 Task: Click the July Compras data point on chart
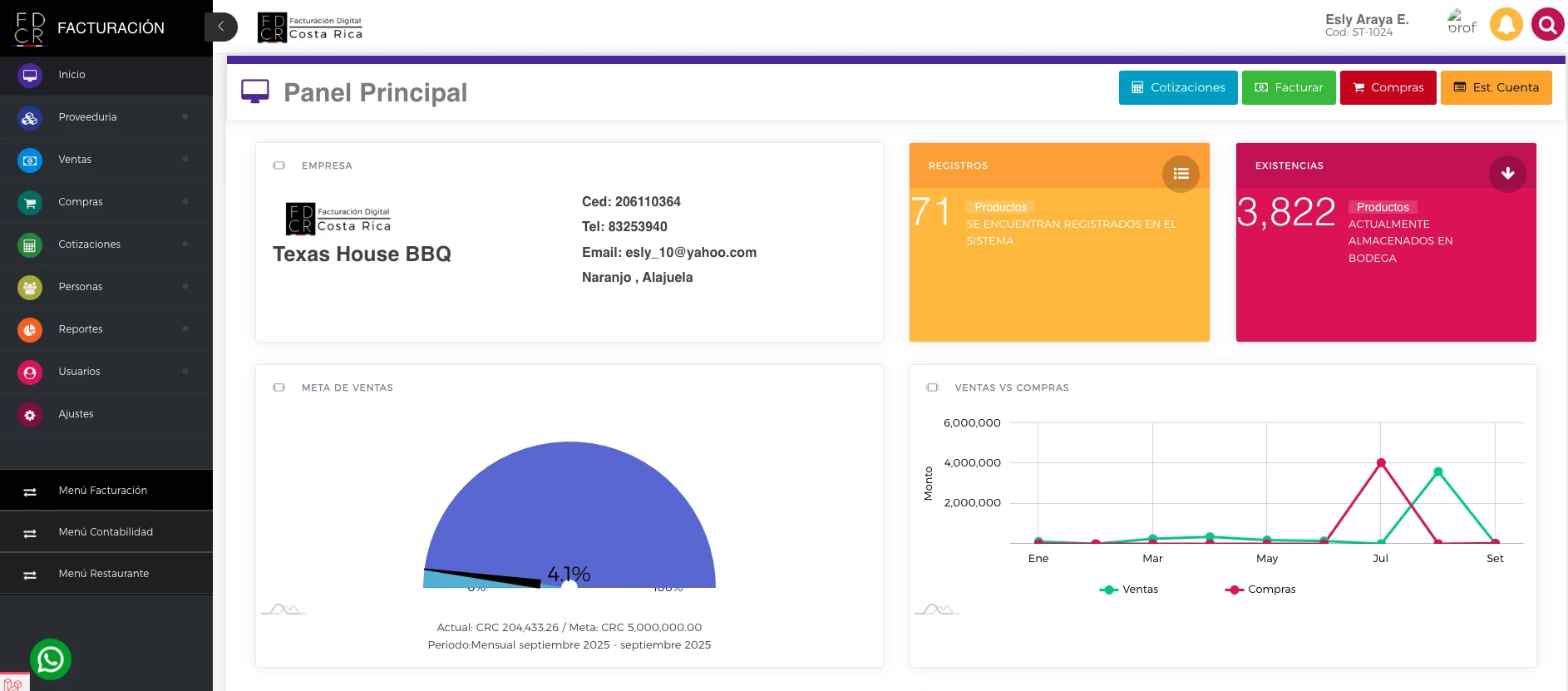[x=1381, y=463]
